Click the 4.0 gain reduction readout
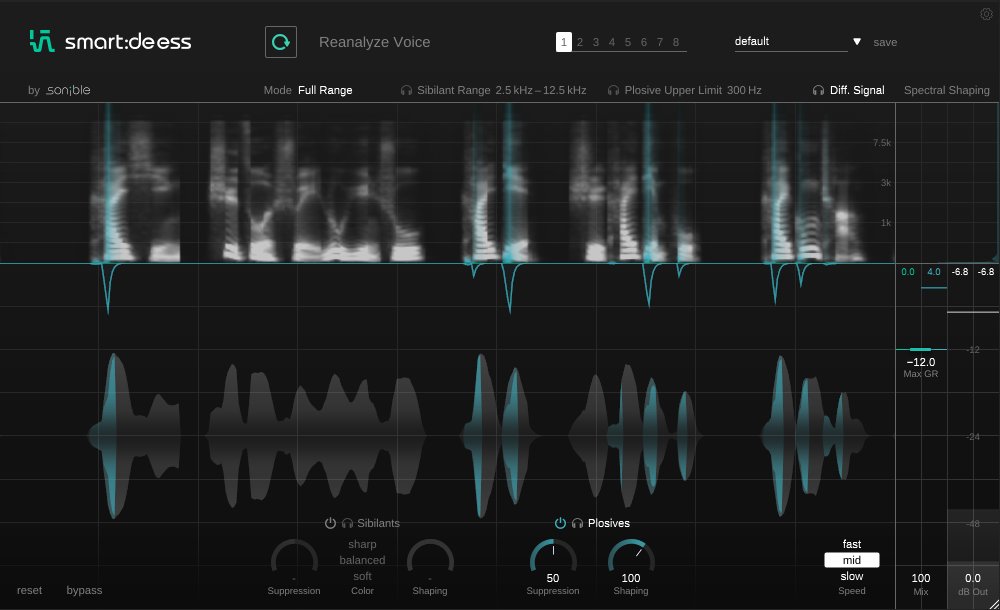1000x610 pixels. (934, 272)
